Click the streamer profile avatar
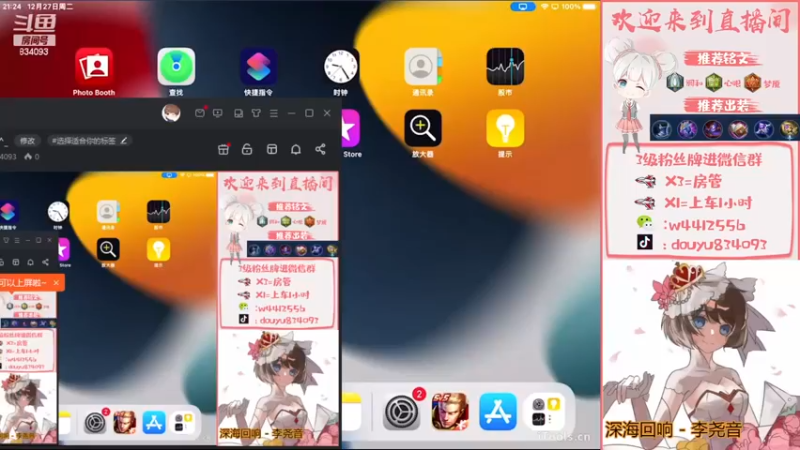Viewport: 800px width, 450px height. [x=171, y=113]
